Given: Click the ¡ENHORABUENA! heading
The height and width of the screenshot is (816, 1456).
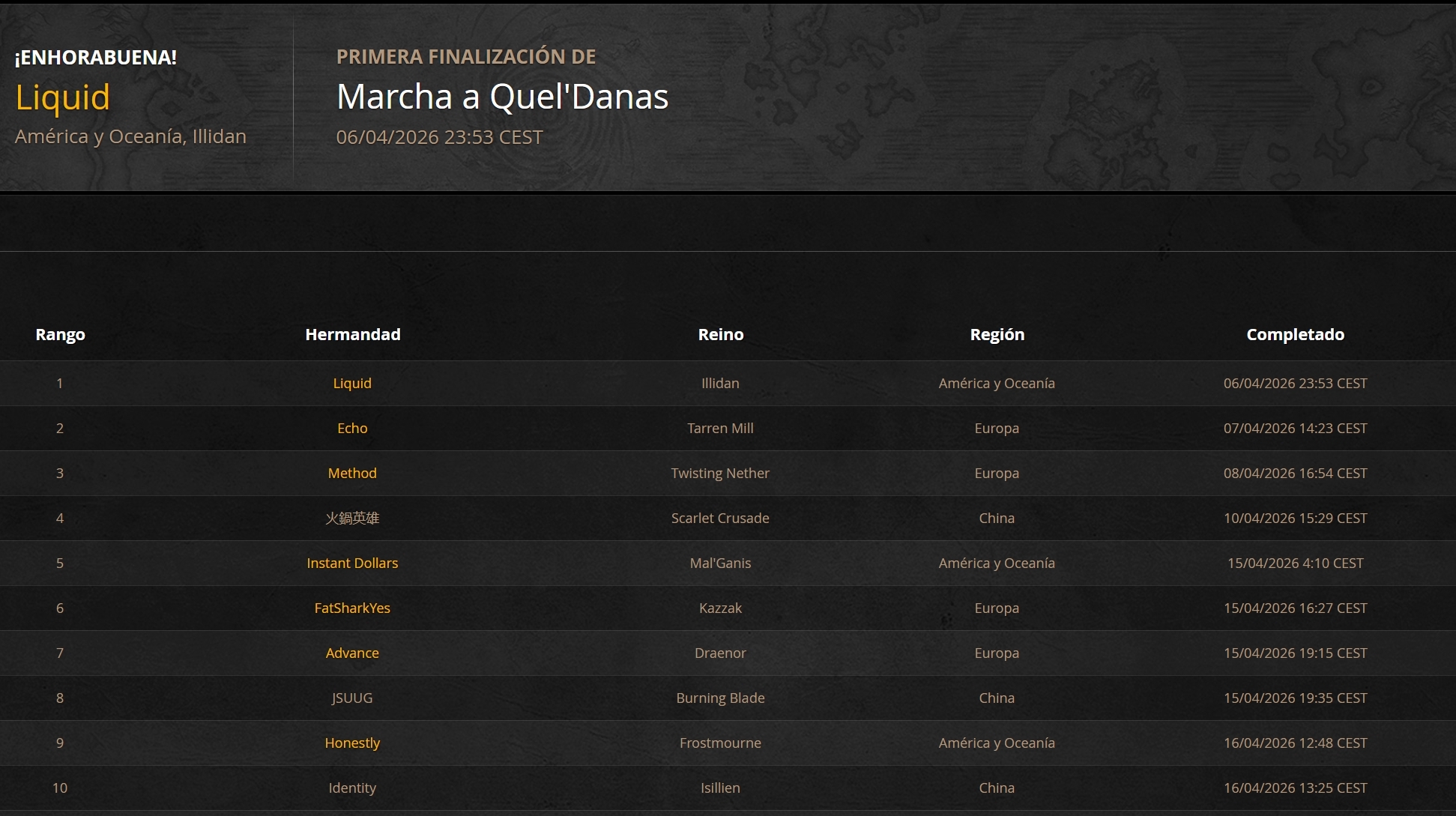Looking at the screenshot, I should pyautogui.click(x=96, y=58).
